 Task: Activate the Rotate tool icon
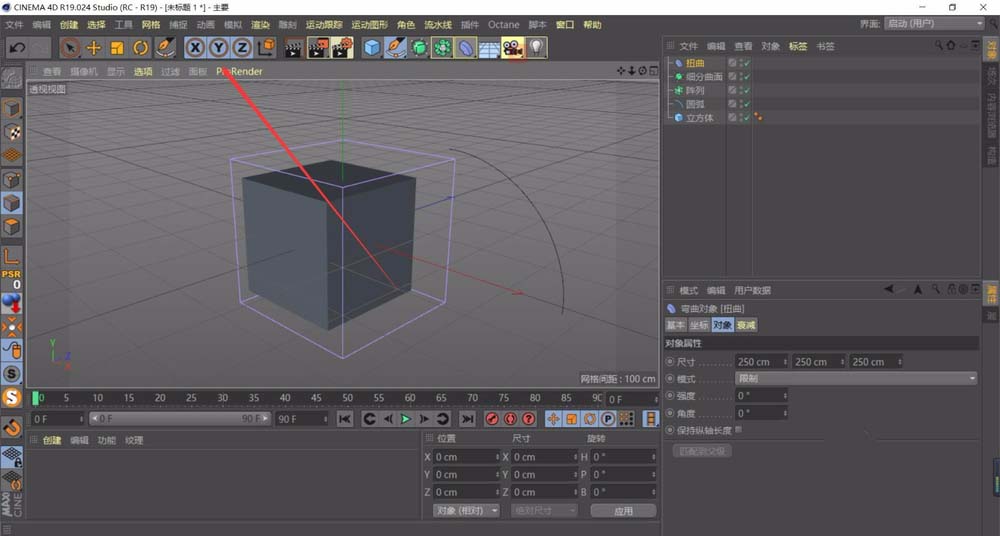[140, 47]
